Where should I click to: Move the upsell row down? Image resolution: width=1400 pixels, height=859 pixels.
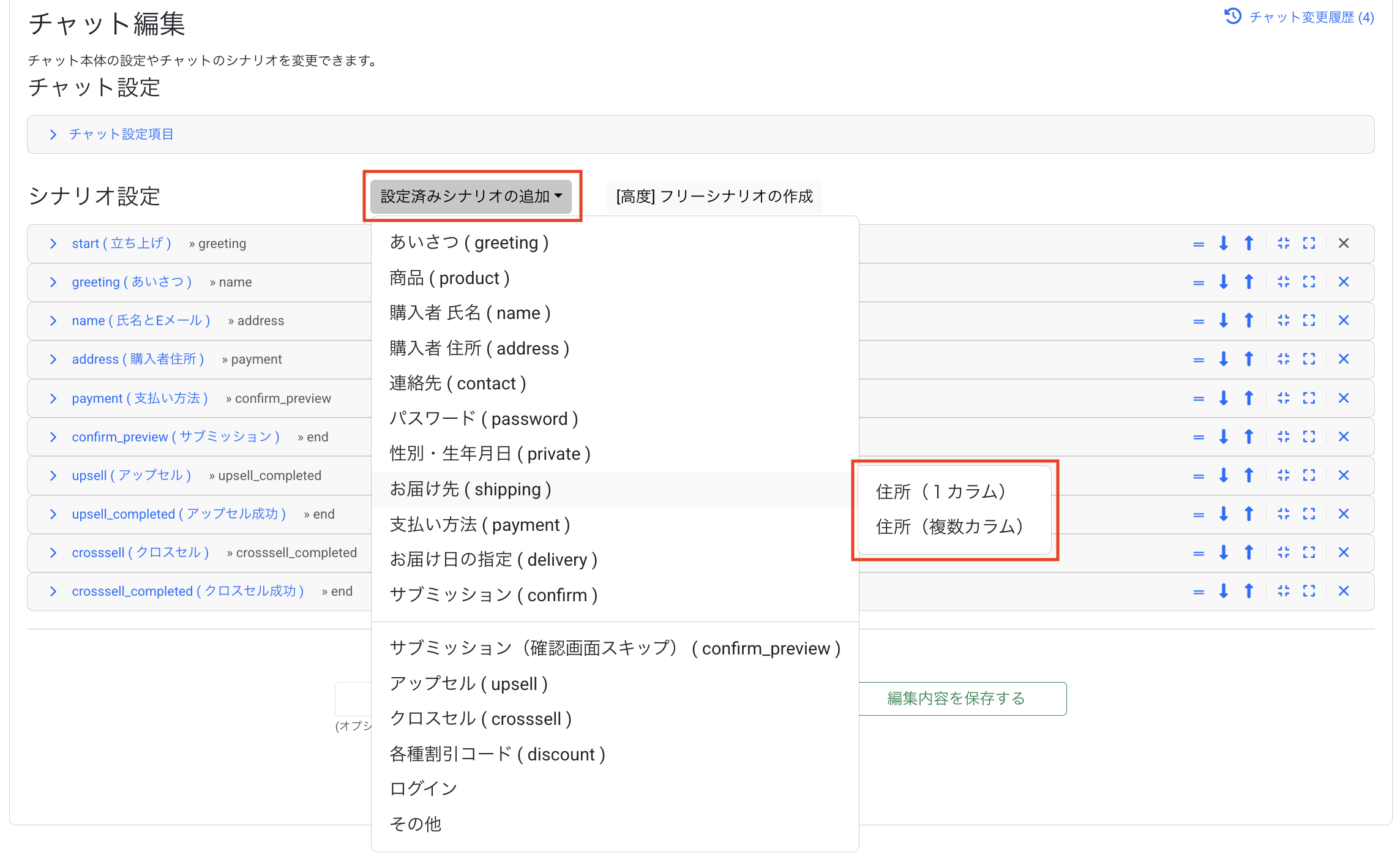click(1224, 475)
